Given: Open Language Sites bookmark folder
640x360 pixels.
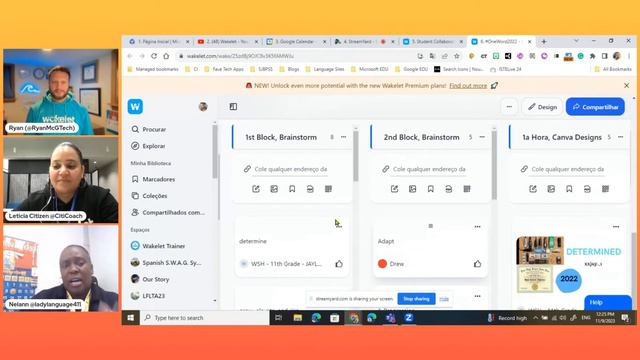Looking at the screenshot, I should (x=325, y=69).
